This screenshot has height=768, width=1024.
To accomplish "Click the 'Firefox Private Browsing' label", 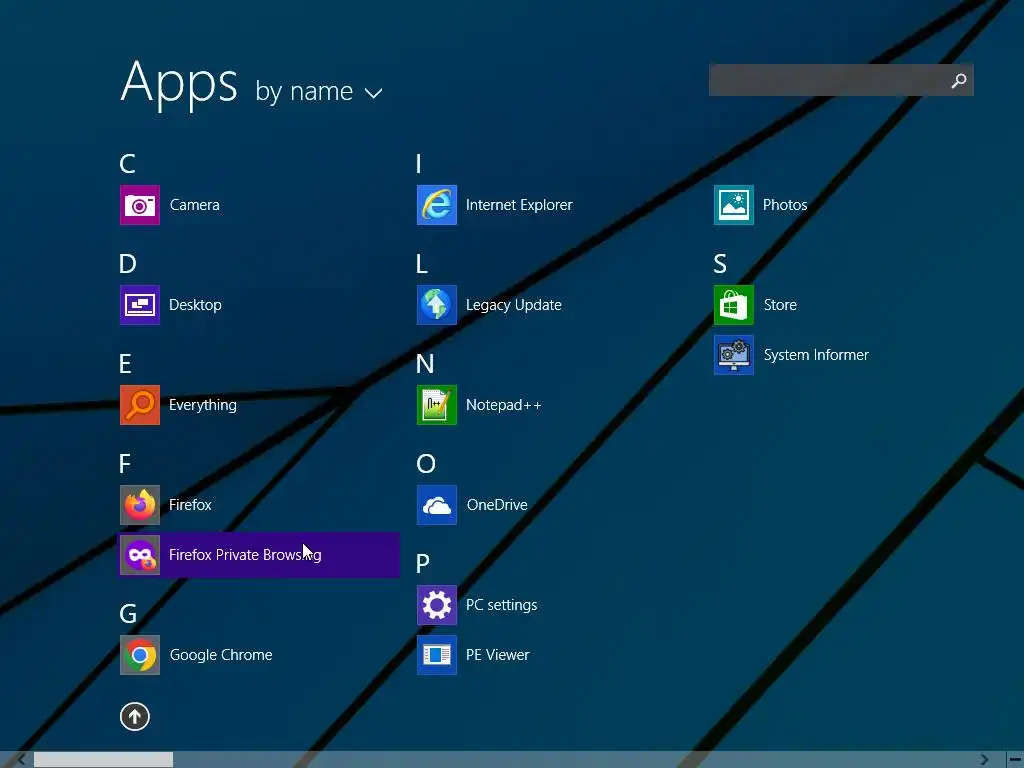I will 245,555.
